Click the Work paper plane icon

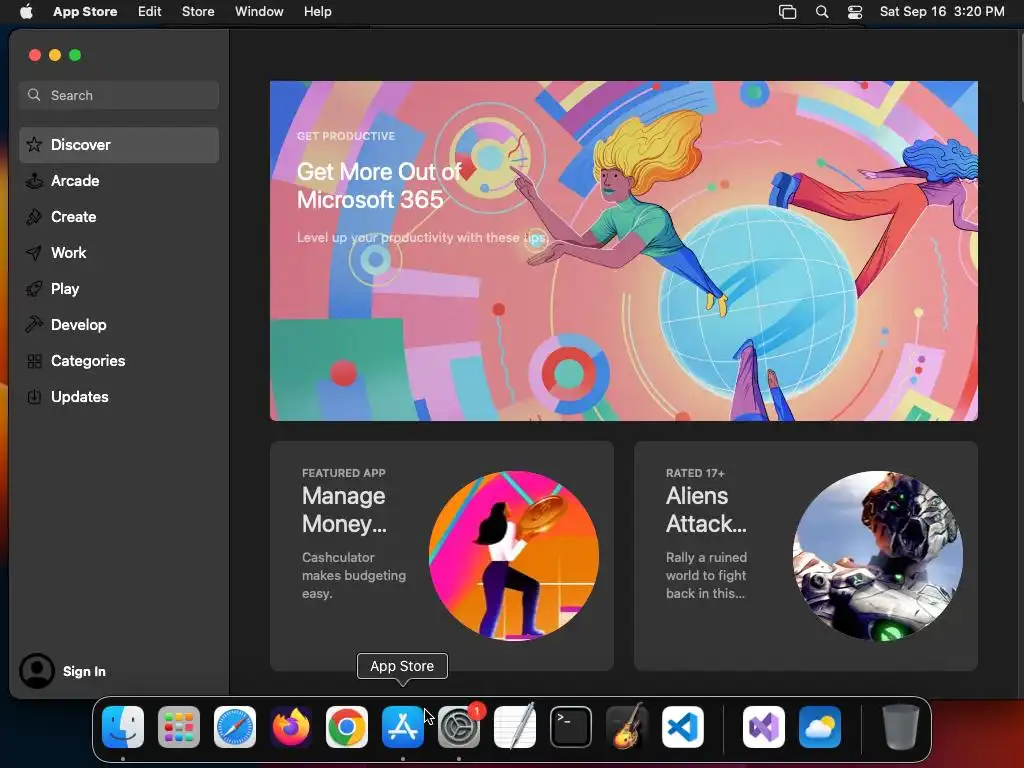click(34, 253)
